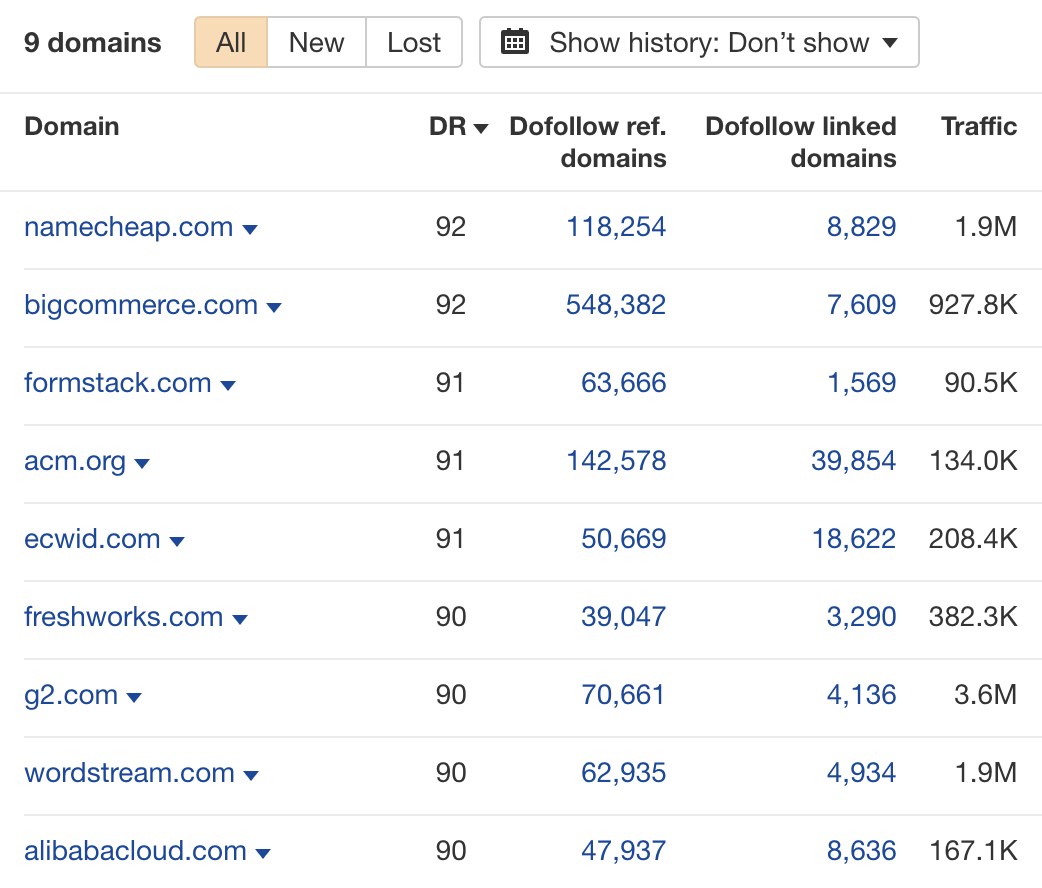Open the caret next to g2.com
Screen dimensions: 1042x888
point(134,696)
